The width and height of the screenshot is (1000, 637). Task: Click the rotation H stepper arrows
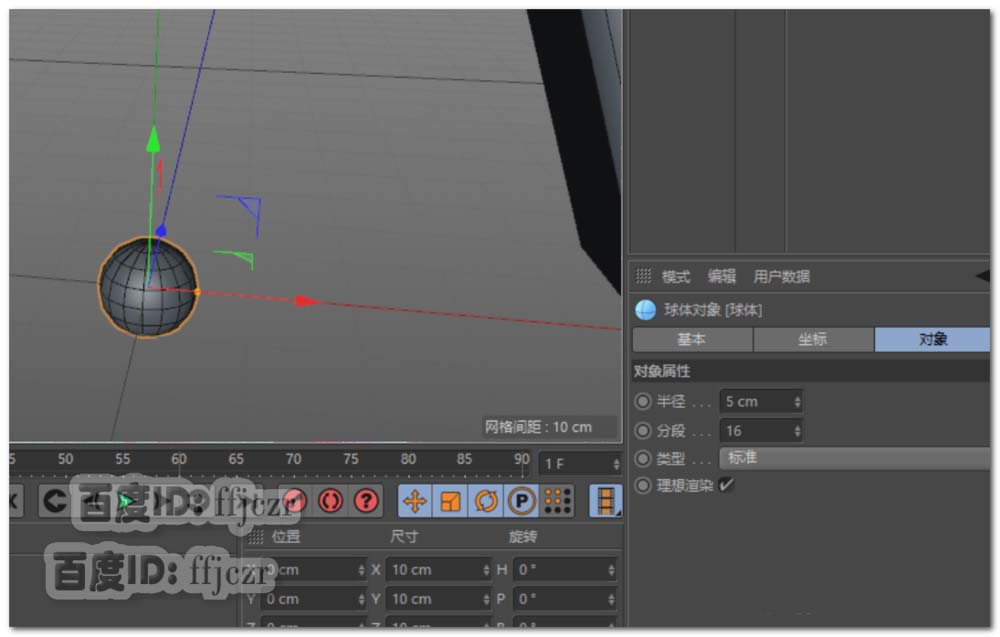612,569
